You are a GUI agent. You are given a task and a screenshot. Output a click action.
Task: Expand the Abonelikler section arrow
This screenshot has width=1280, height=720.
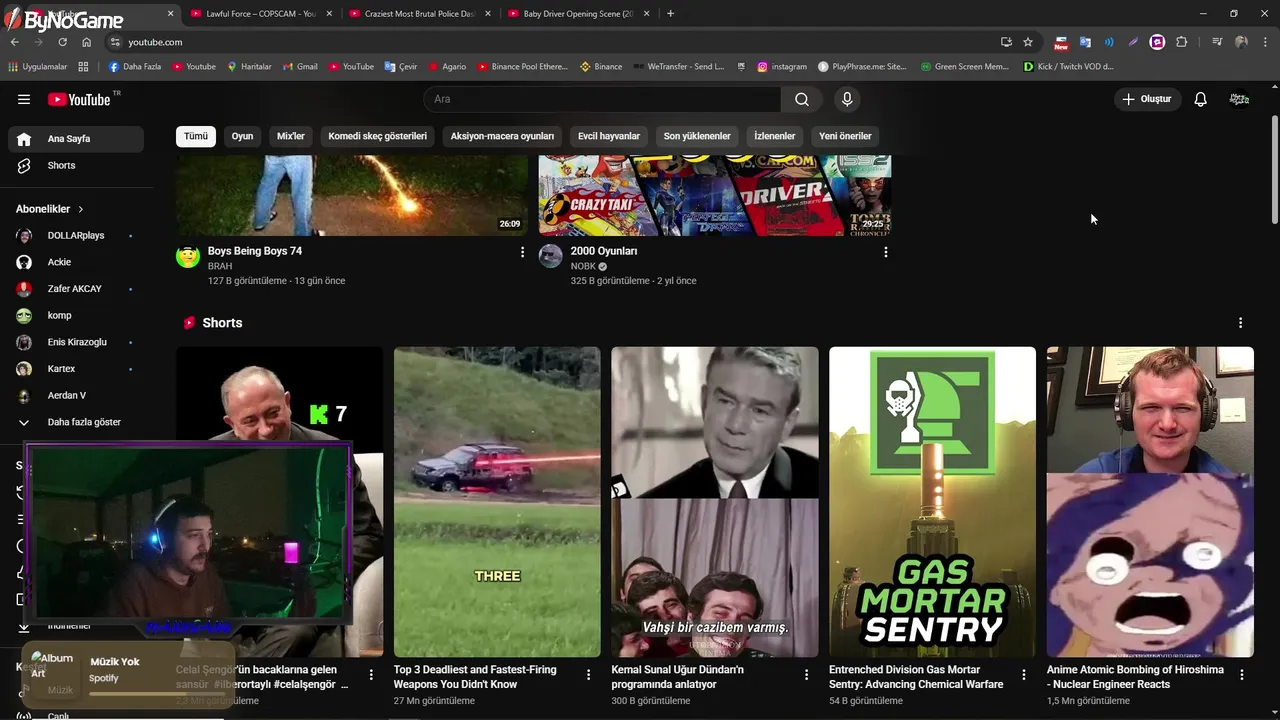point(81,209)
